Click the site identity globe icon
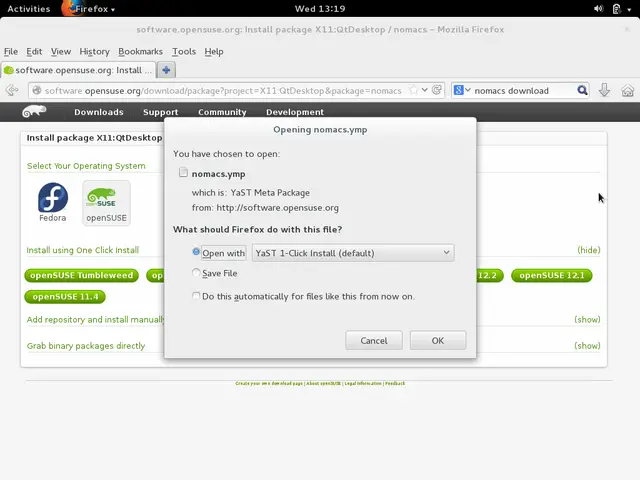 (x=37, y=90)
